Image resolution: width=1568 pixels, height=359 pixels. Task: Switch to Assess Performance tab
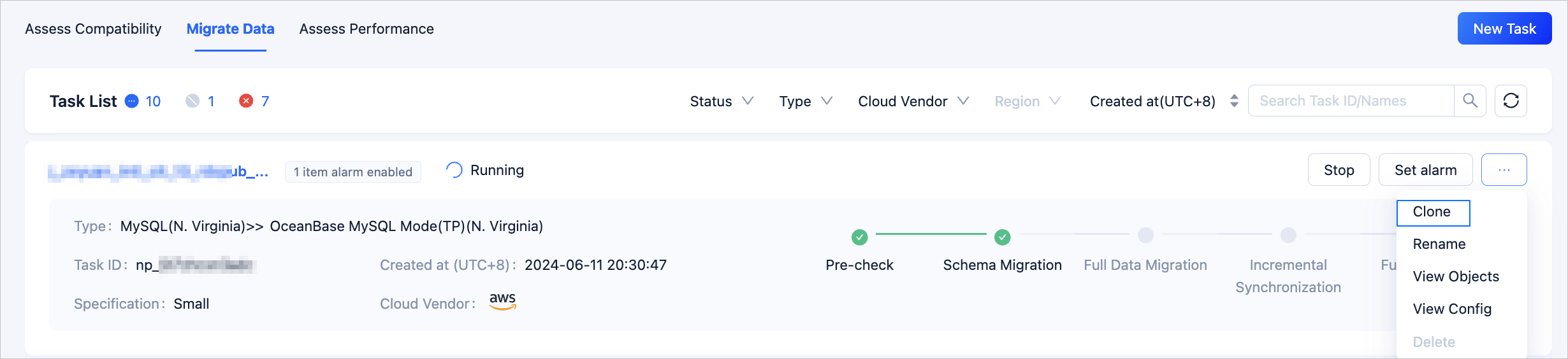click(367, 29)
